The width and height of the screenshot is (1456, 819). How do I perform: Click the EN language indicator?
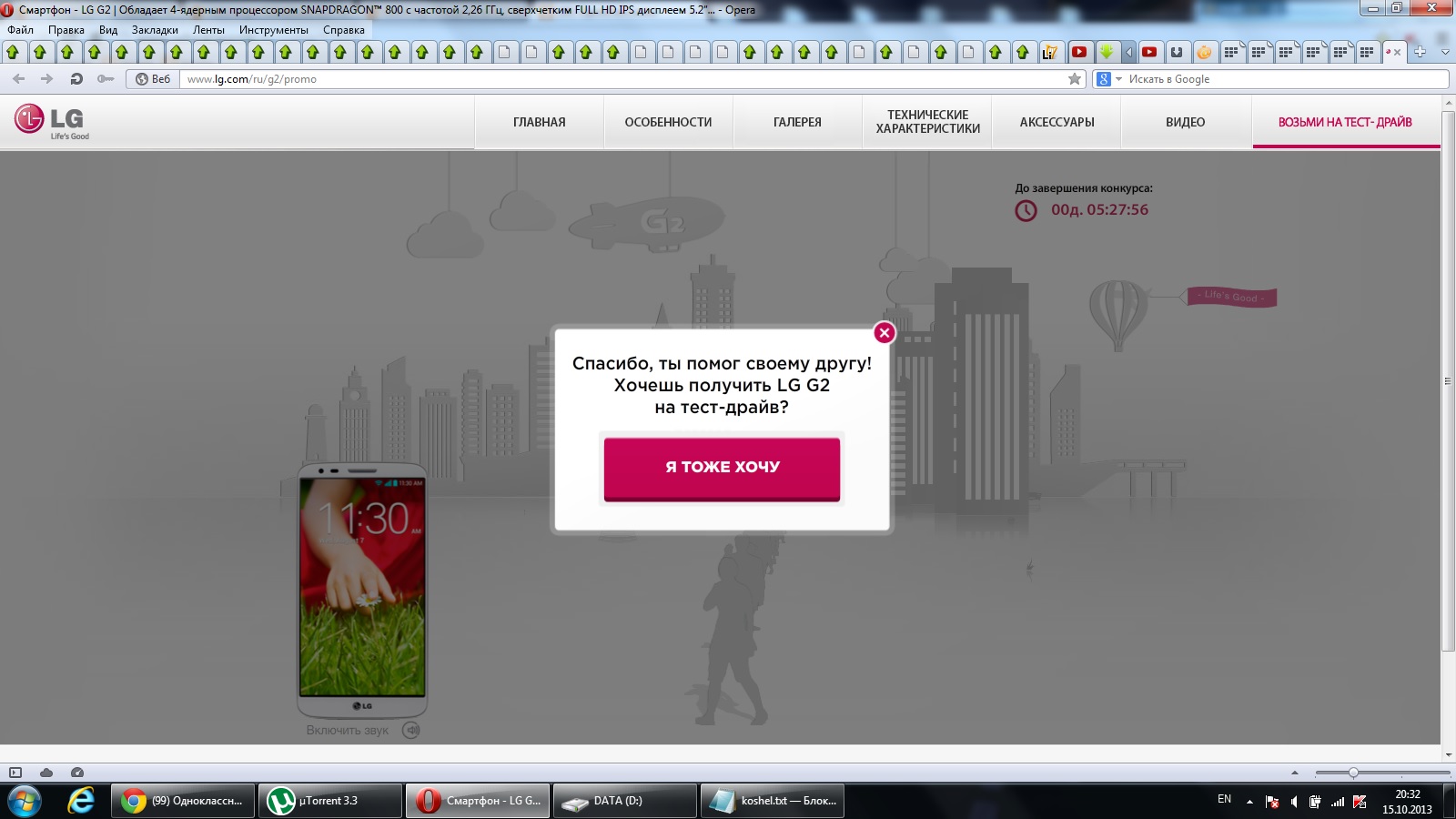1224,799
